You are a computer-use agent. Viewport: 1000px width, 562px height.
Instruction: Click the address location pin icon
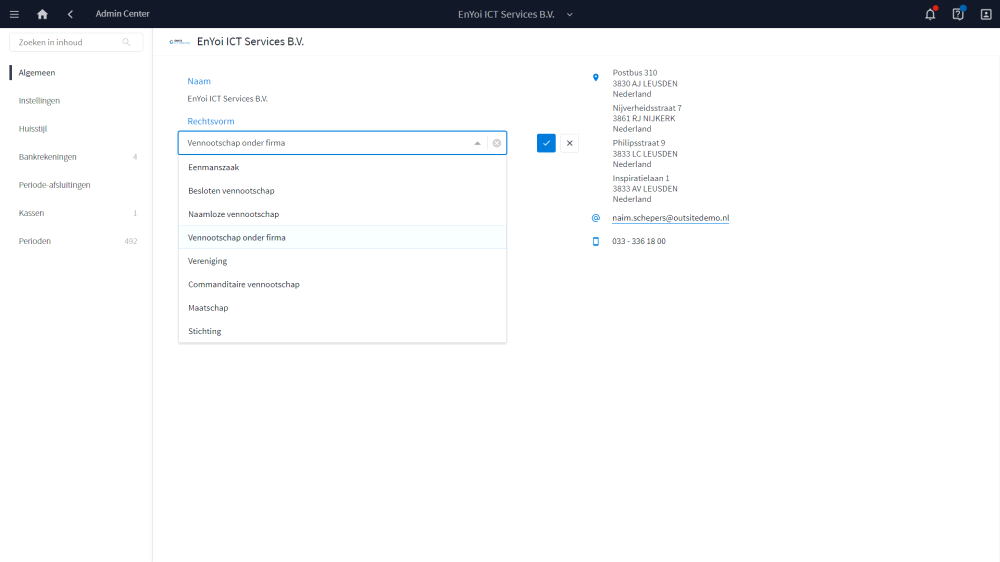596,77
